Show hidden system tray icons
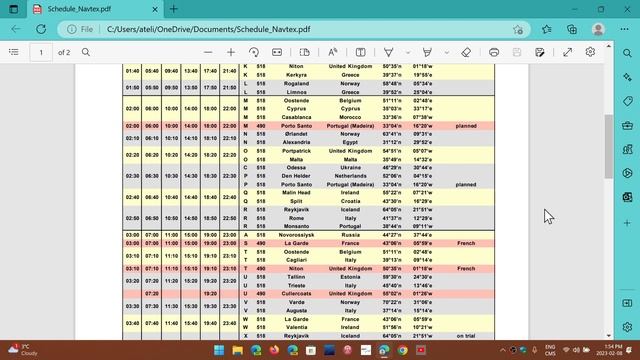 [x=502, y=350]
